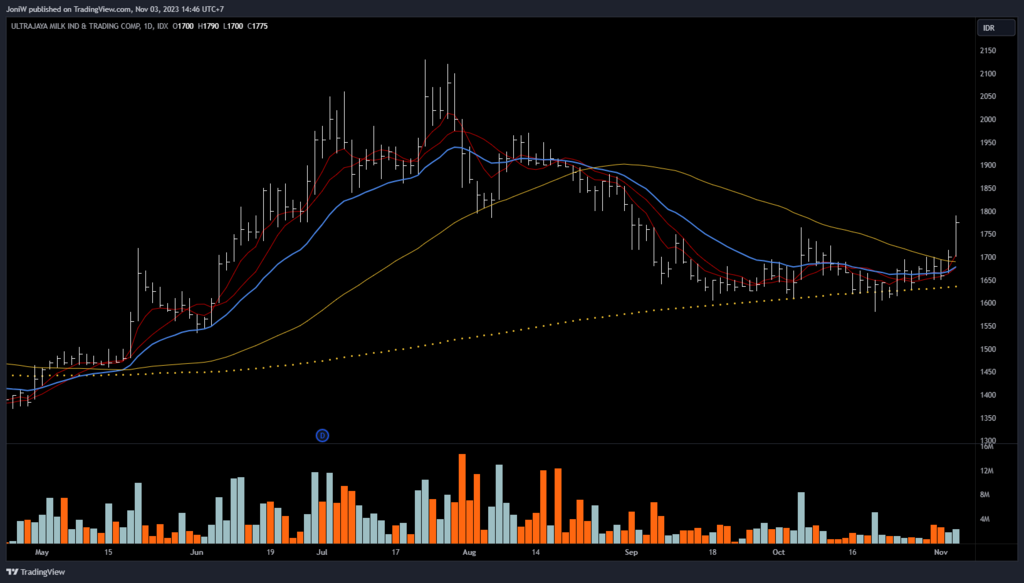Click the latest price bar near 1775
The width and height of the screenshot is (1024, 583).
[x=957, y=234]
